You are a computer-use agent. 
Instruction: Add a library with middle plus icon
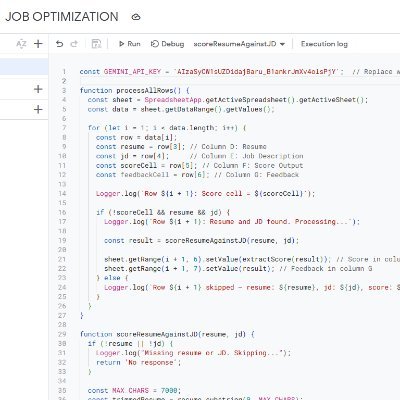[38, 89]
